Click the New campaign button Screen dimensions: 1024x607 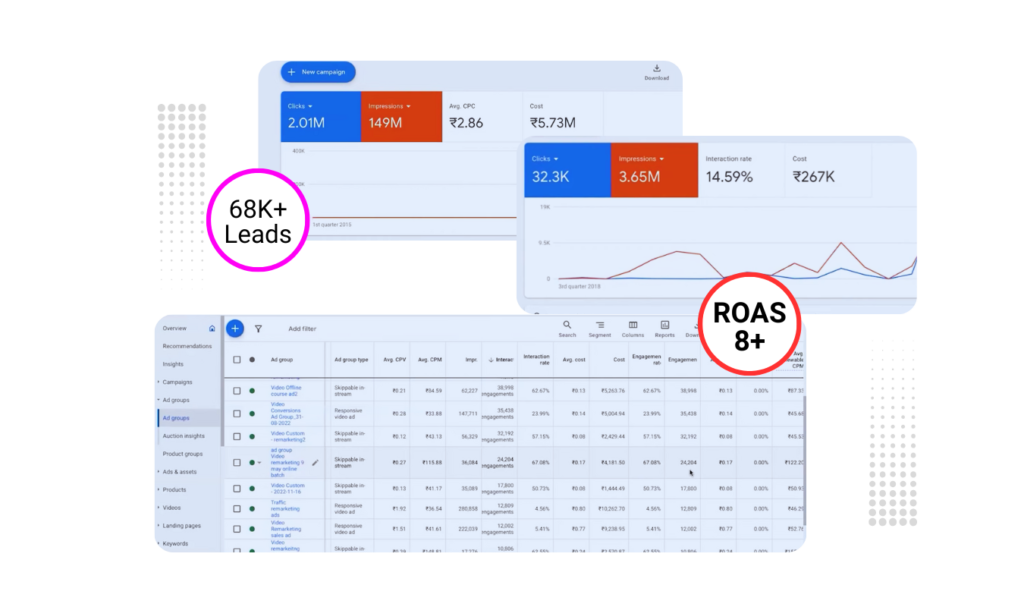318,72
